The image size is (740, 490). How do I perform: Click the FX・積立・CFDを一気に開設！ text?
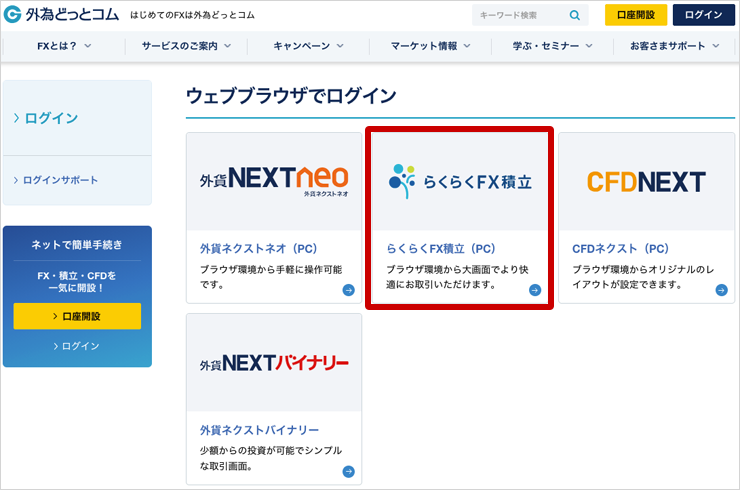point(77,281)
